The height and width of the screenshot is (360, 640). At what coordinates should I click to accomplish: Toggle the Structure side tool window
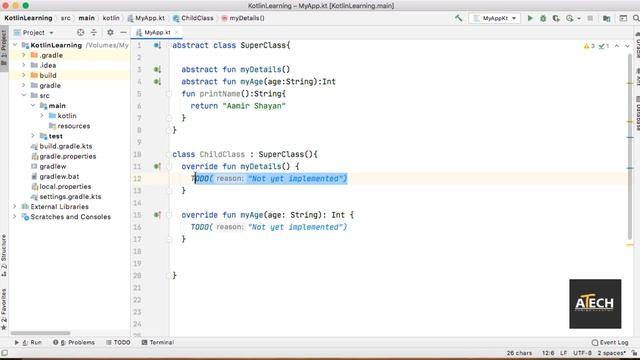4,256
